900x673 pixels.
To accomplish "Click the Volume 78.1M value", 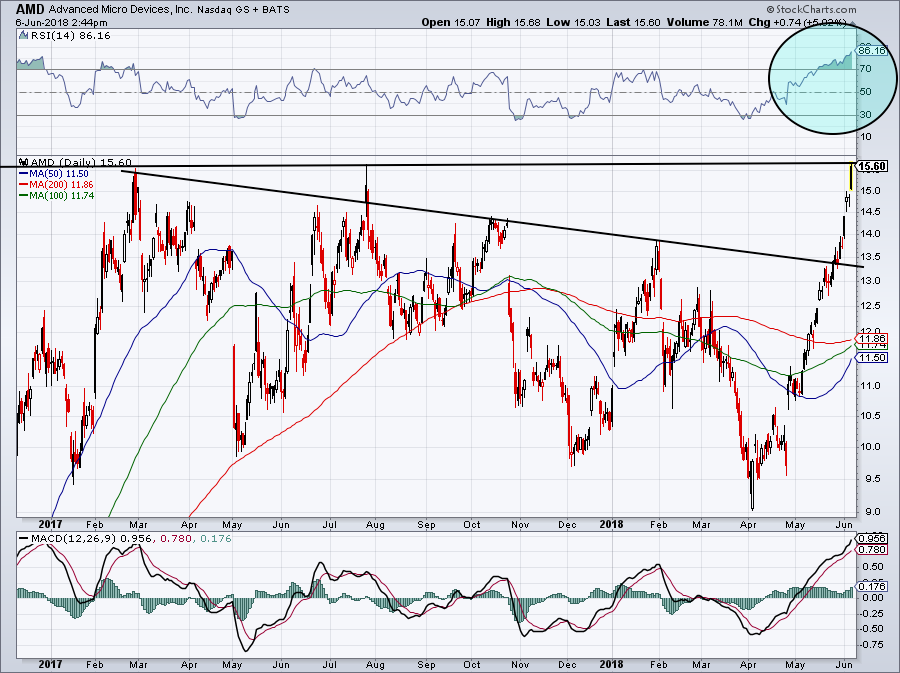I will tap(705, 22).
